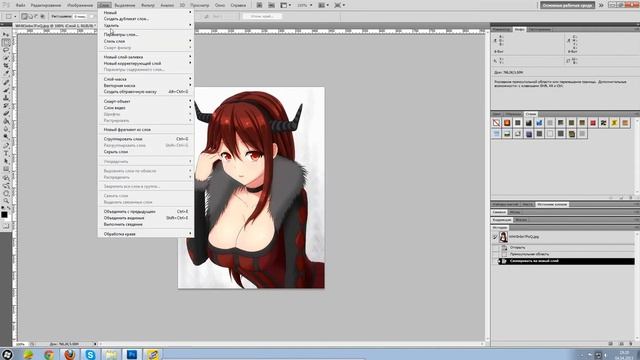Choose 'Создать обтравочную маску' menu item
This screenshot has width=640, height=360.
pos(147,92)
